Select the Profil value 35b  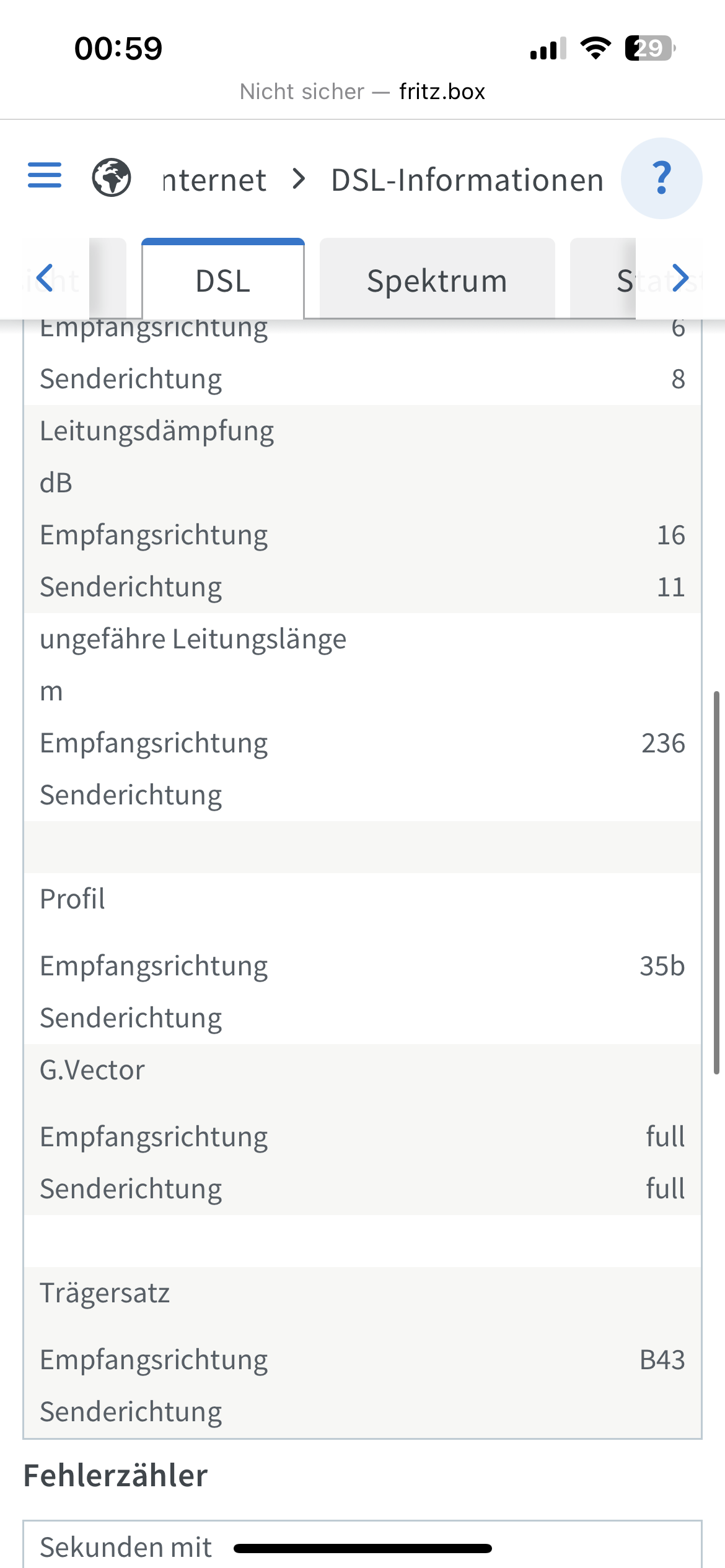point(662,966)
